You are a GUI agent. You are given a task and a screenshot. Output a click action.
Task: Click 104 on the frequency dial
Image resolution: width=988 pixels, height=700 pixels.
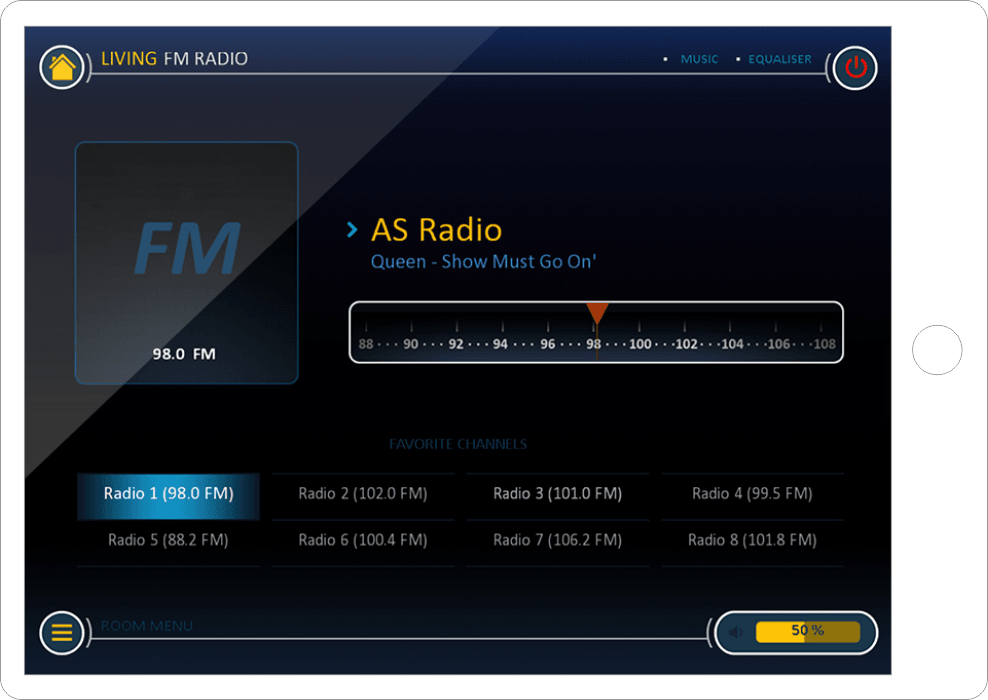click(732, 344)
